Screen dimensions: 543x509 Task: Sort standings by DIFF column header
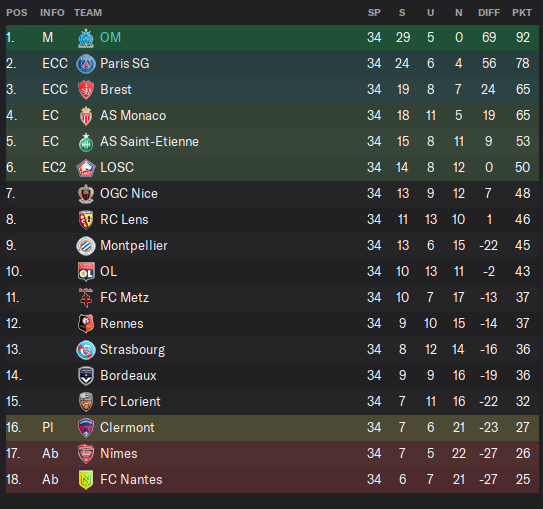[x=489, y=13]
